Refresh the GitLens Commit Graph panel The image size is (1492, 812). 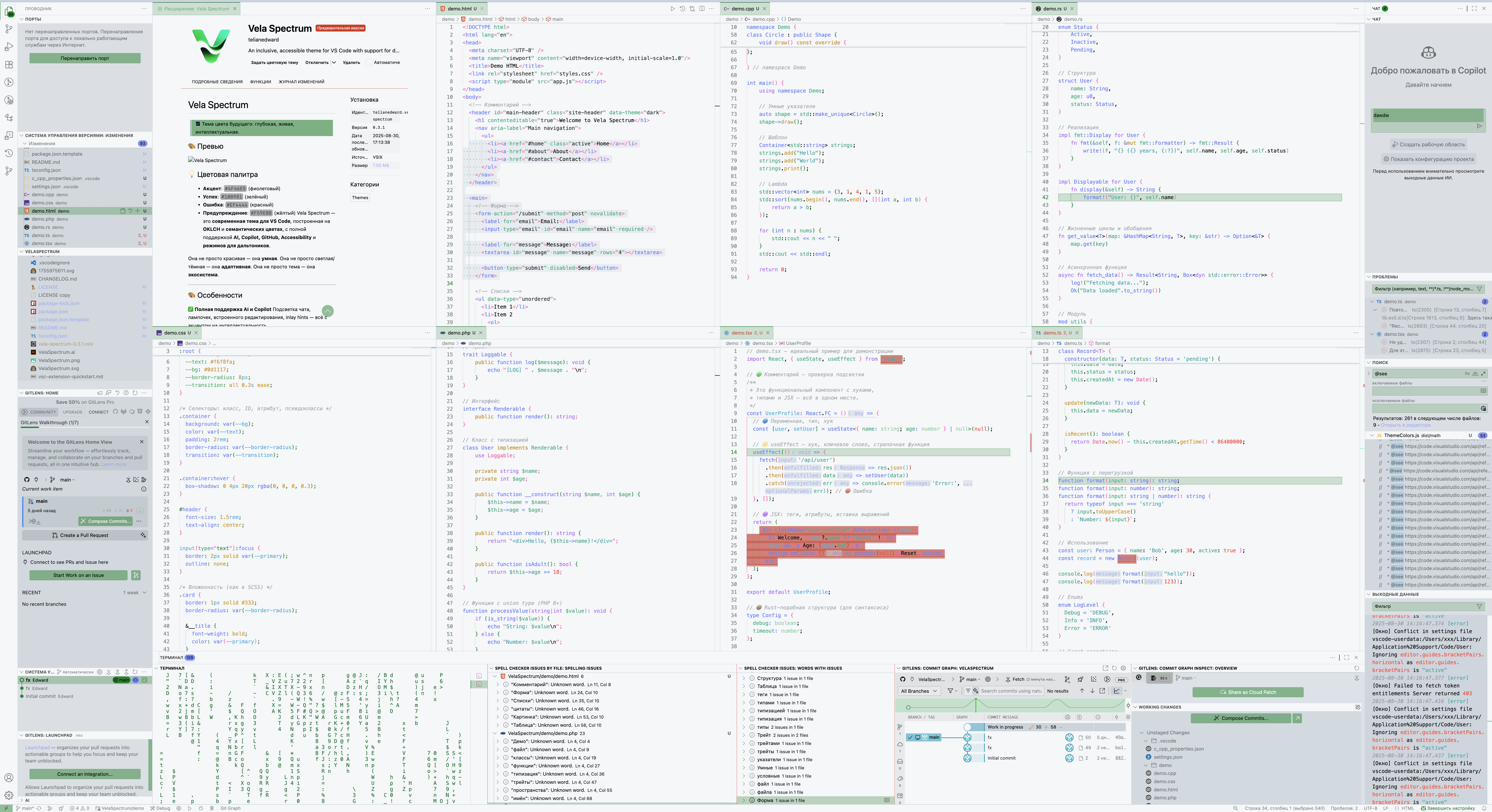point(1114,668)
